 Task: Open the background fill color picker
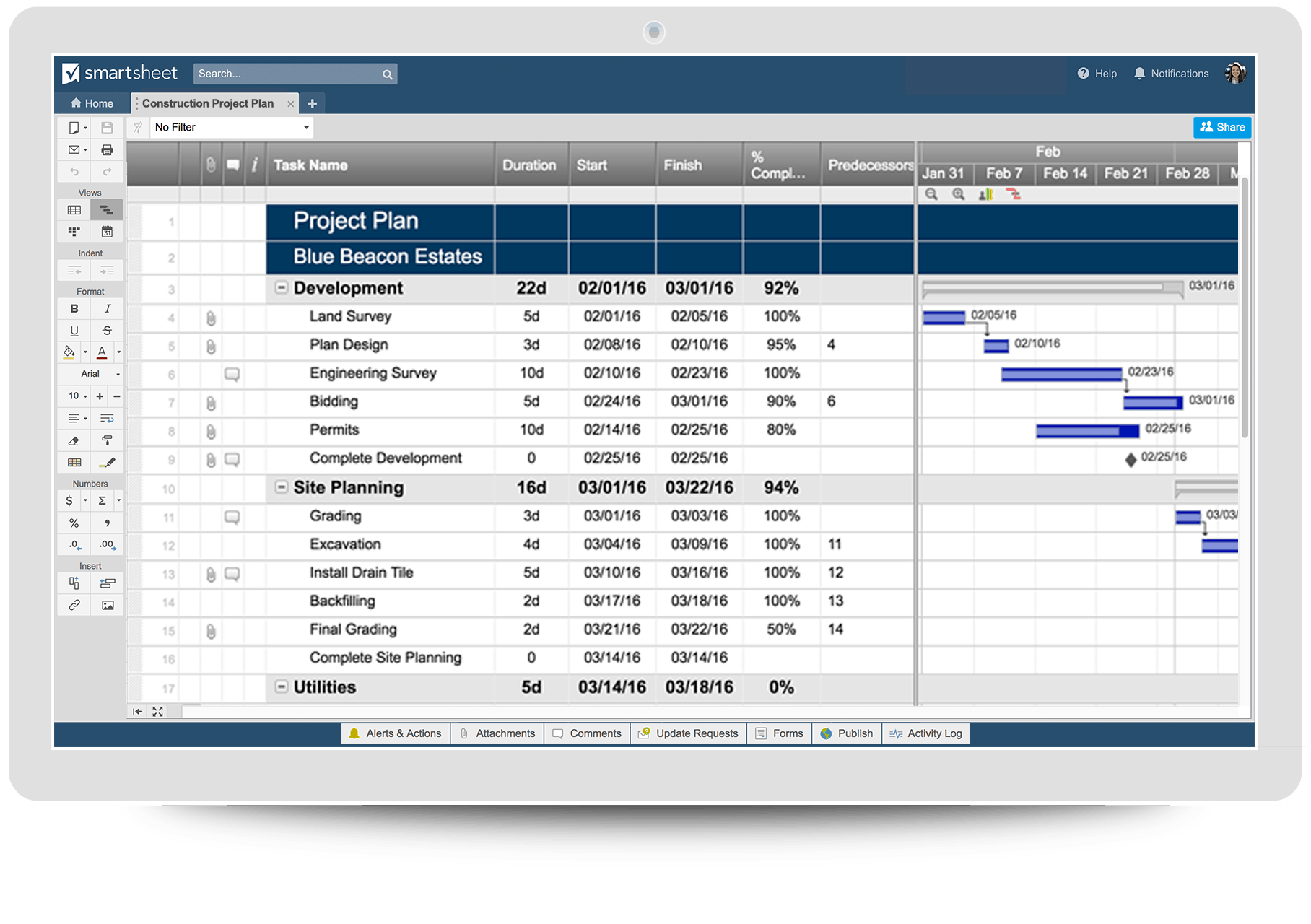[69, 352]
